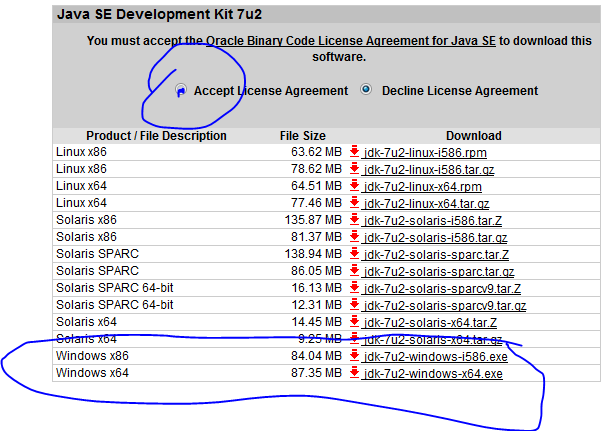
Task: Download jdk-7u2-solaris-sparcv9.tar.gz file link
Action: coord(444,306)
